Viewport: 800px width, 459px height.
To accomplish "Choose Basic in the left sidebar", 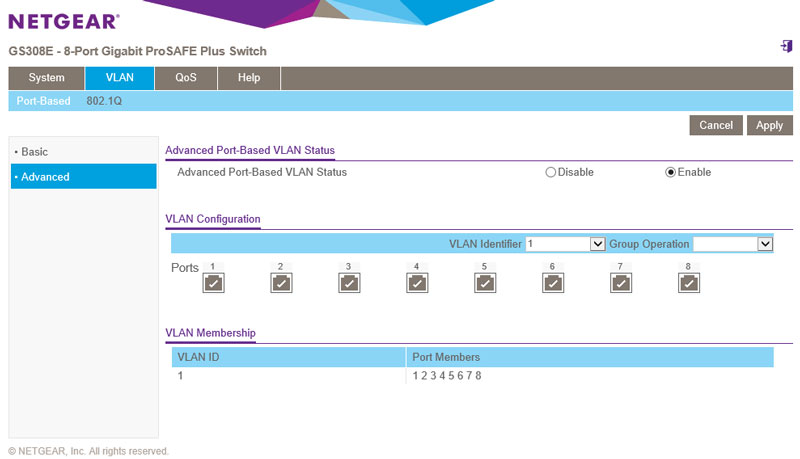I will coord(84,152).
